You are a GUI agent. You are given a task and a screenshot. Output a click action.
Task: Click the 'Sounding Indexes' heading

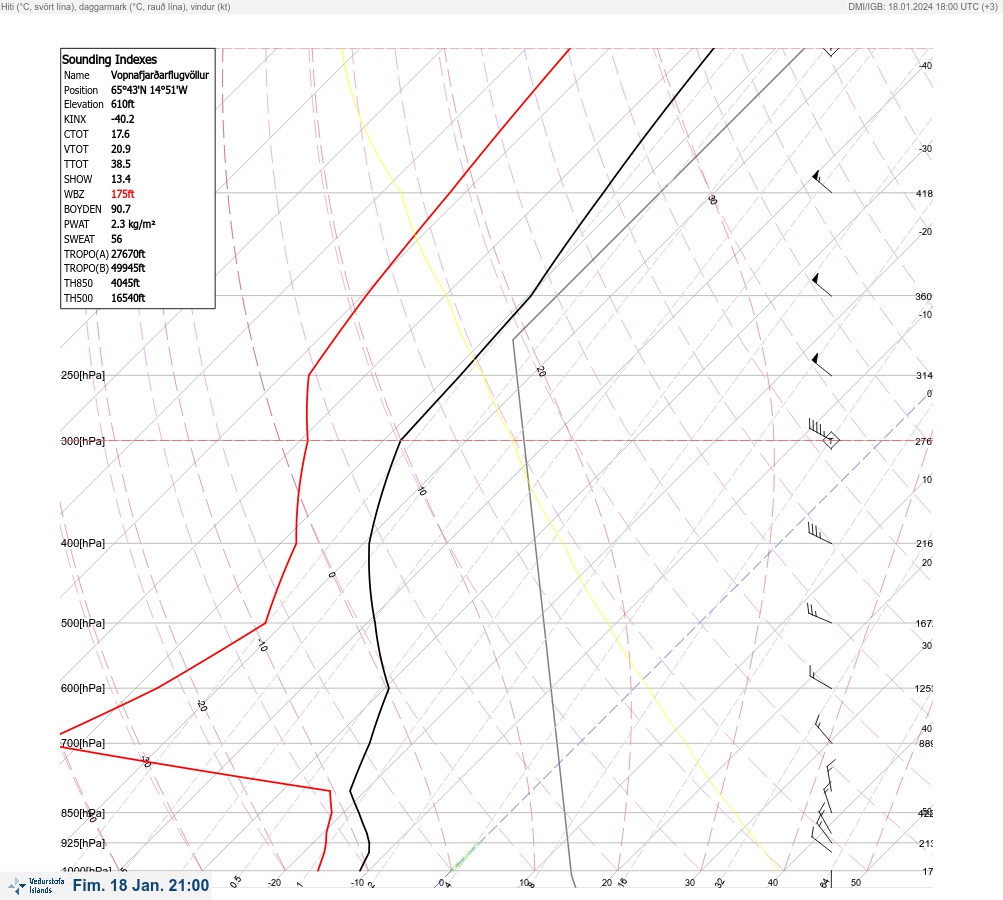[109, 59]
